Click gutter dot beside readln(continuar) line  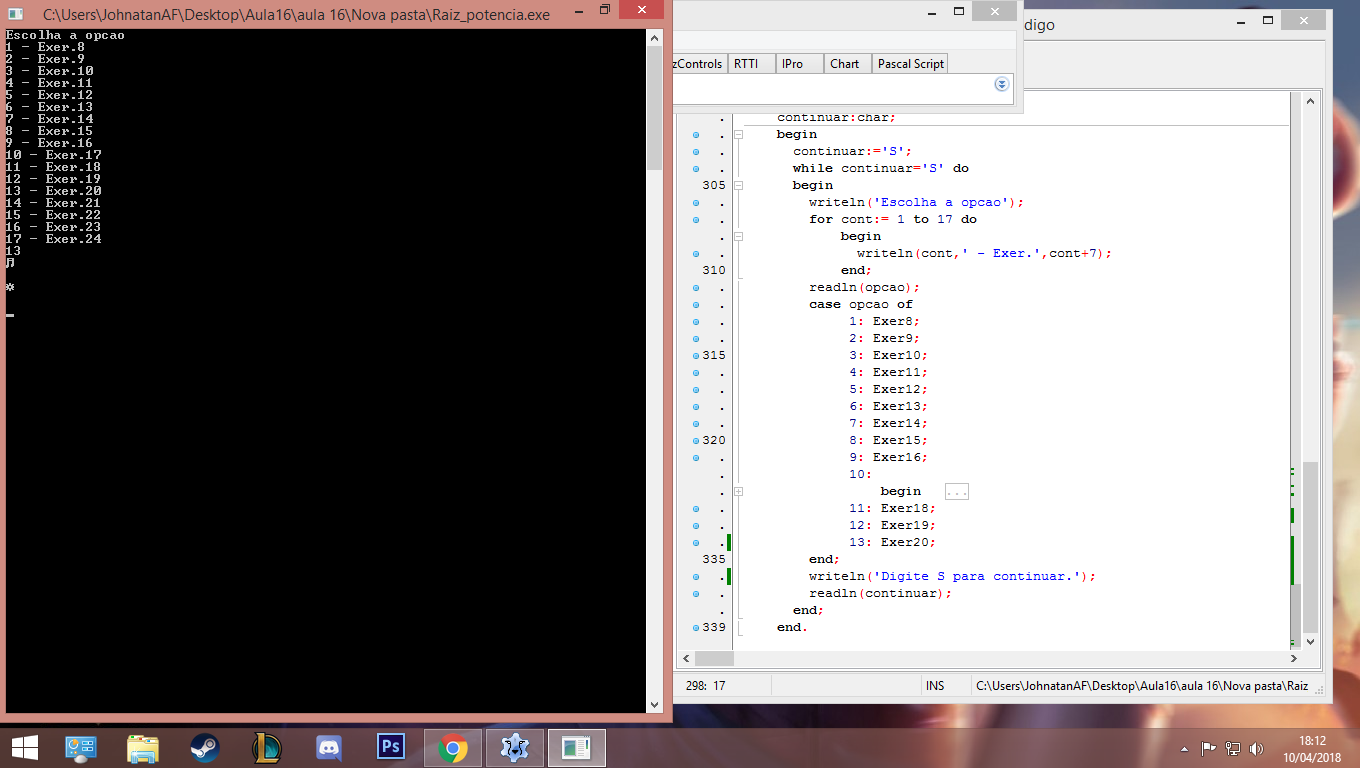(696, 593)
